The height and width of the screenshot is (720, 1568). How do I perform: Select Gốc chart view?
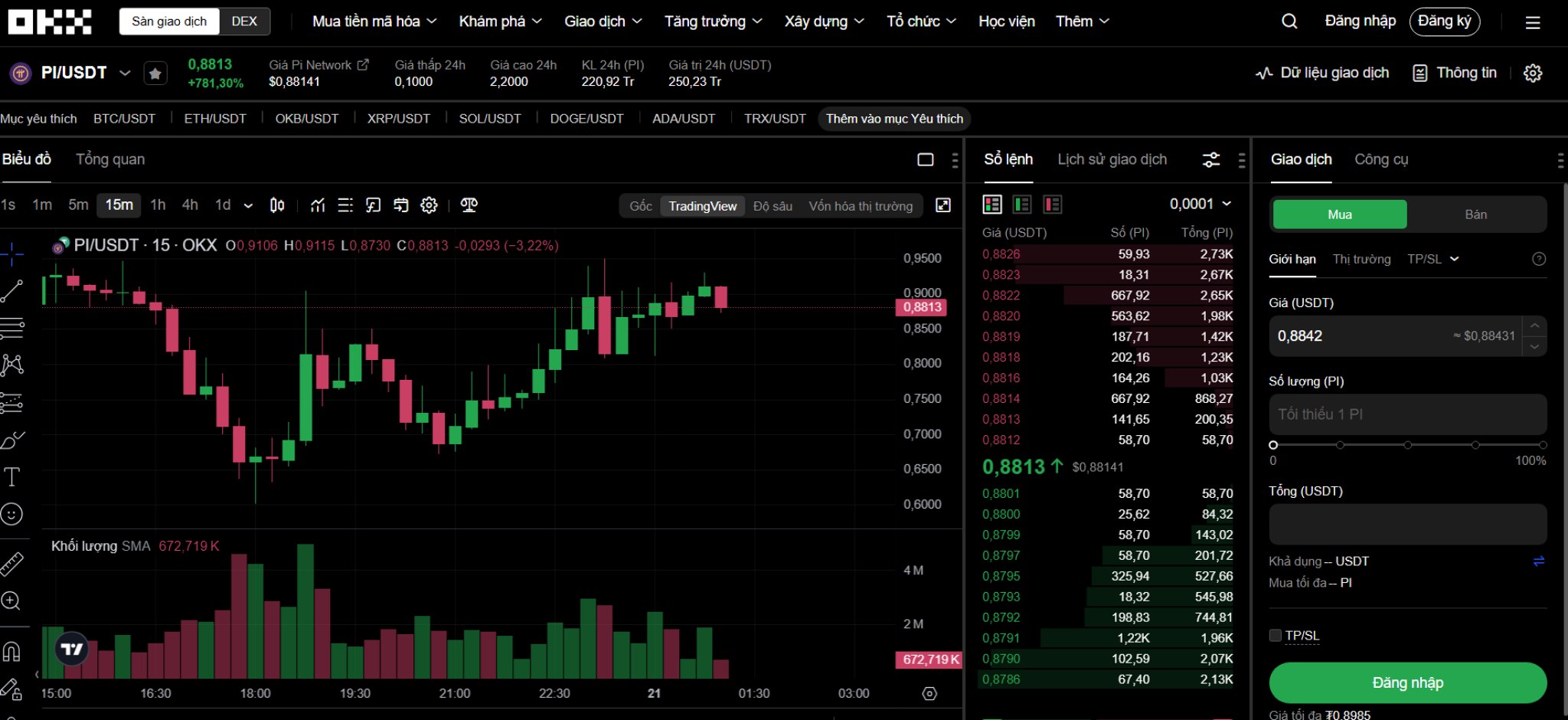641,206
